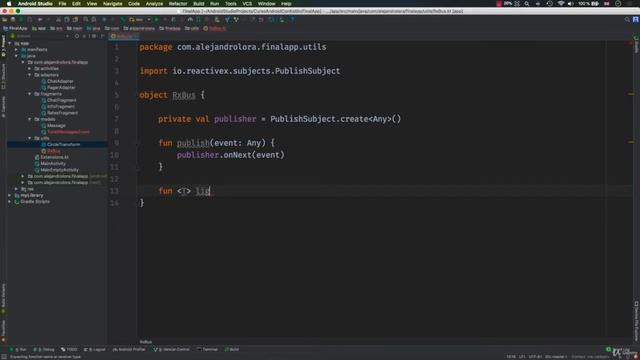Click the volume icon in the menu bar
Screen dimensions: 640x360
[x=571, y=4]
